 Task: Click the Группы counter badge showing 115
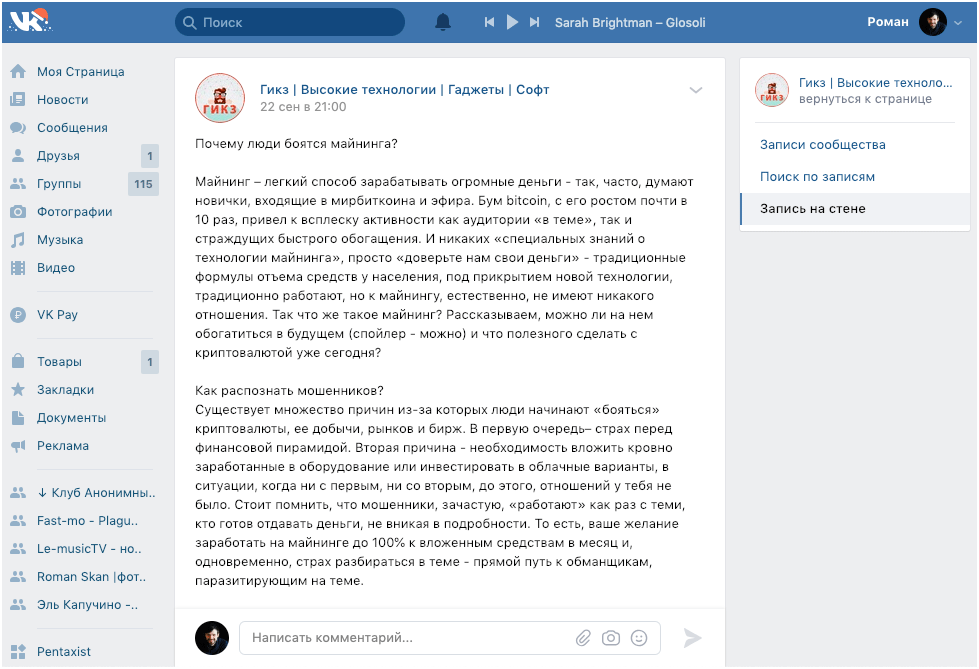point(143,184)
